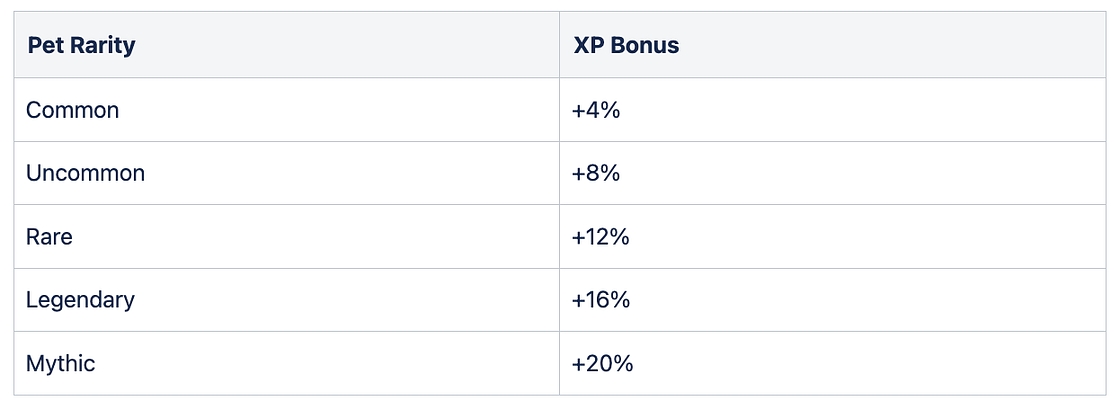The image size is (1120, 410).
Task: Select the Mythic rarity cell
Action: 61,363
